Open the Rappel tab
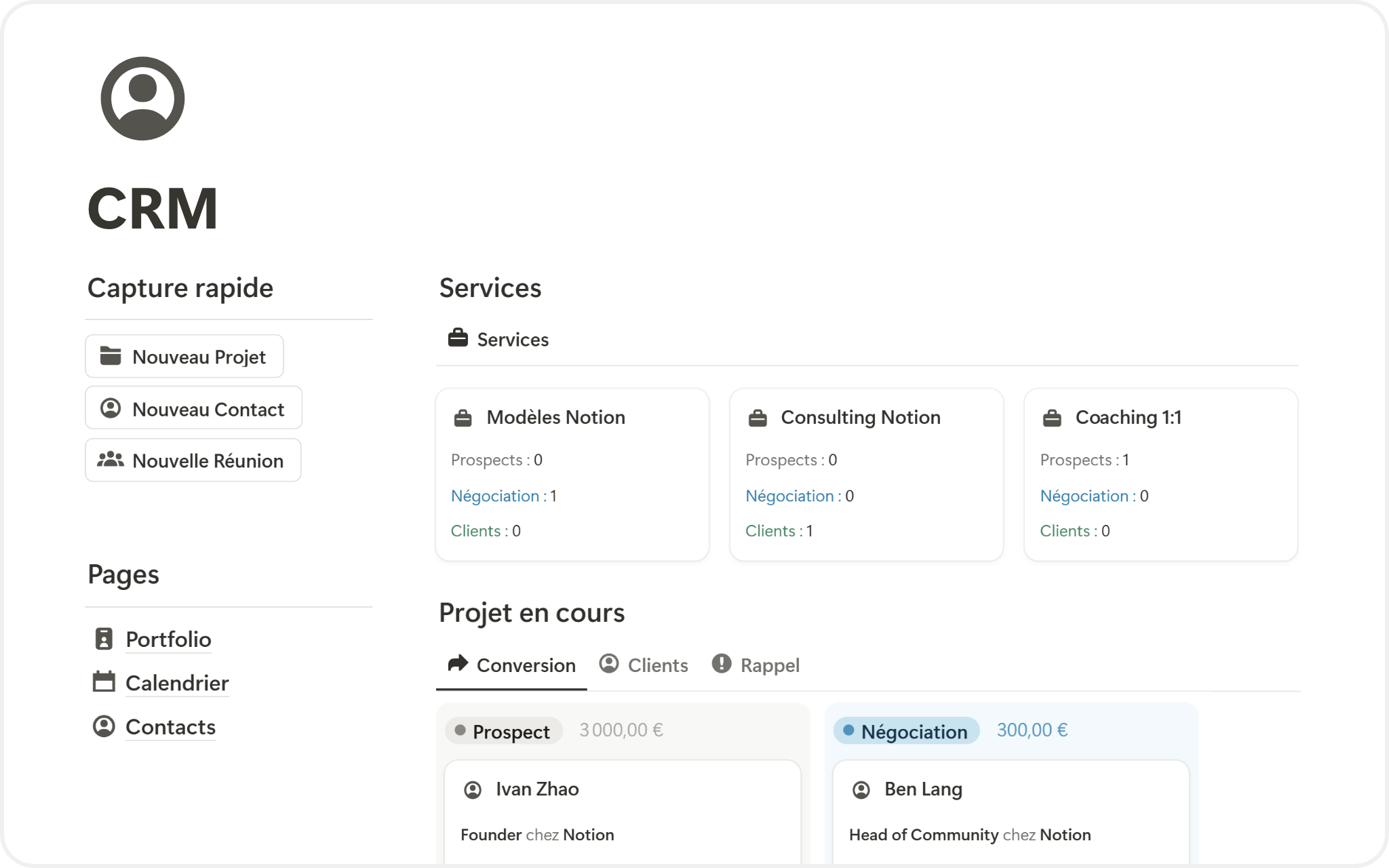 pyautogui.click(x=756, y=665)
